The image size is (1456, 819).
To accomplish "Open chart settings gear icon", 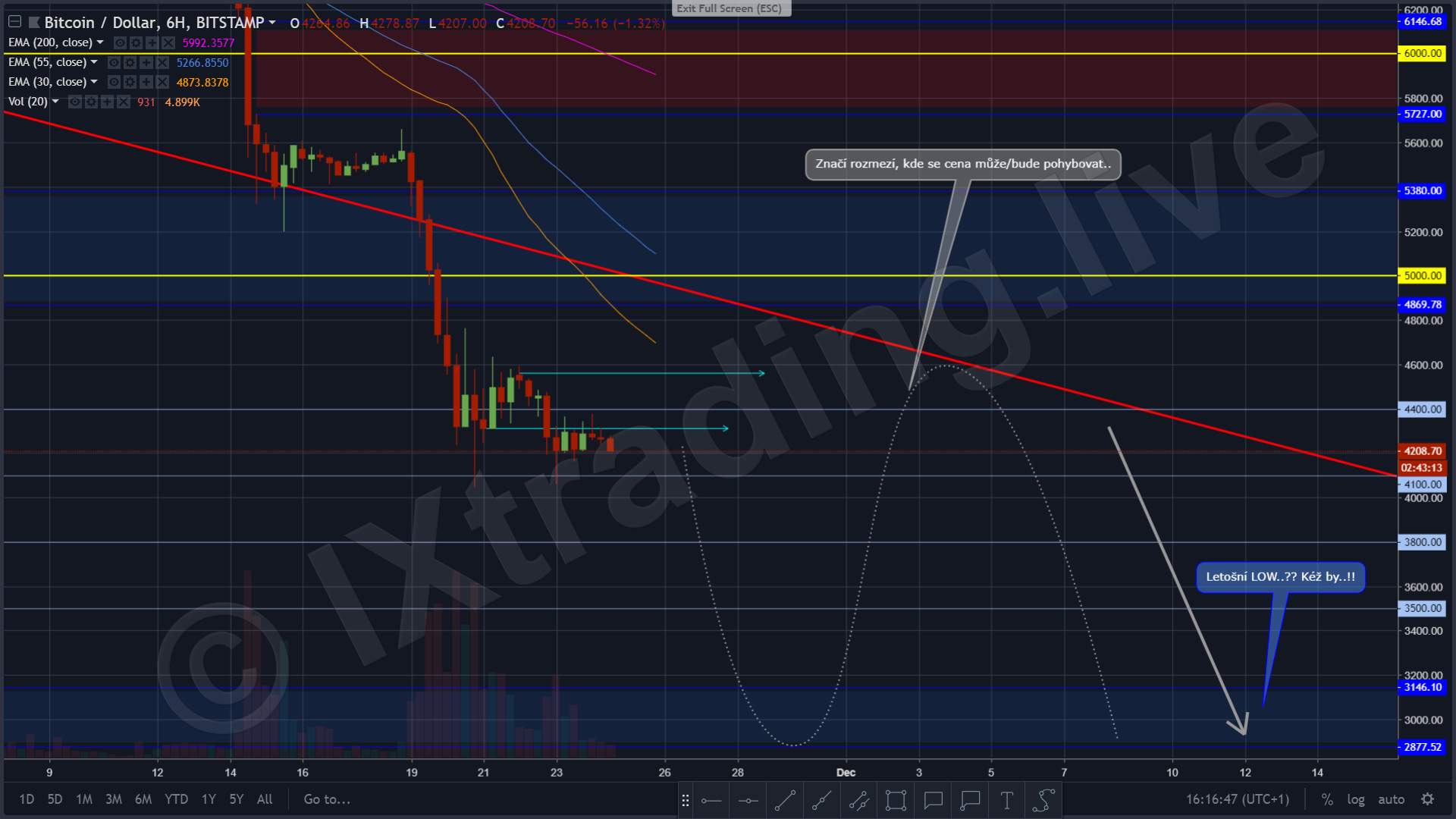I will [x=1427, y=799].
